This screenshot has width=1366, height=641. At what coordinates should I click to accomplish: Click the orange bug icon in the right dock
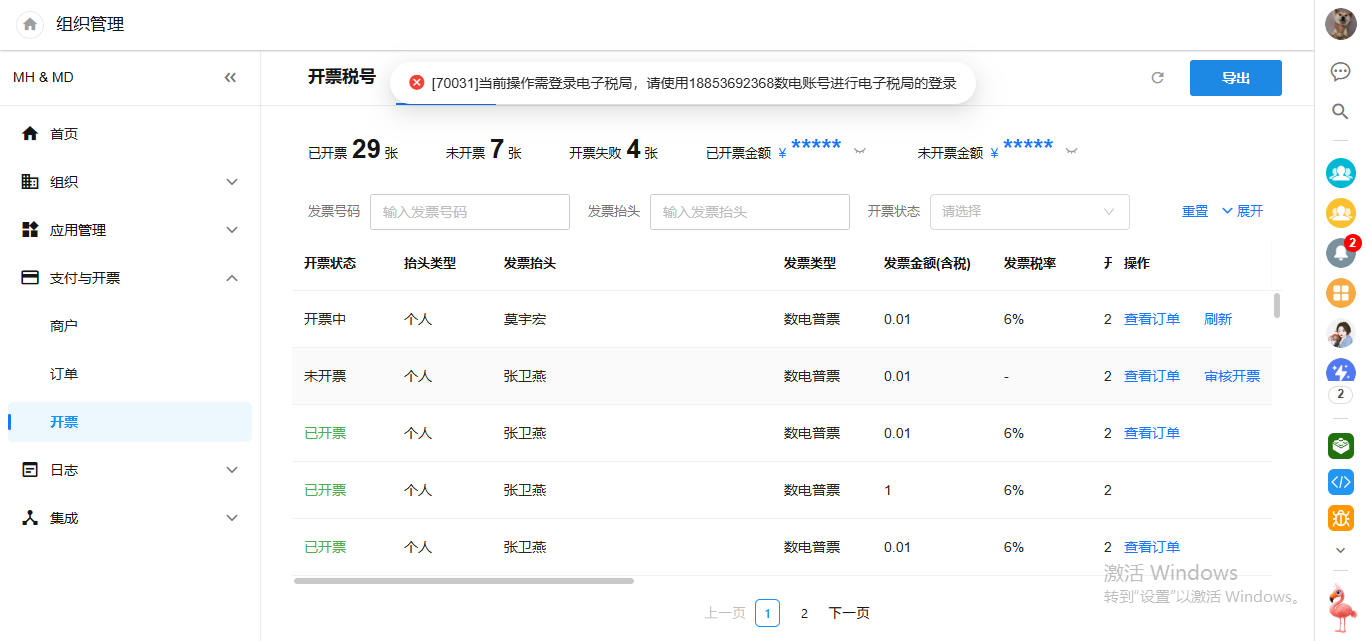[1340, 517]
